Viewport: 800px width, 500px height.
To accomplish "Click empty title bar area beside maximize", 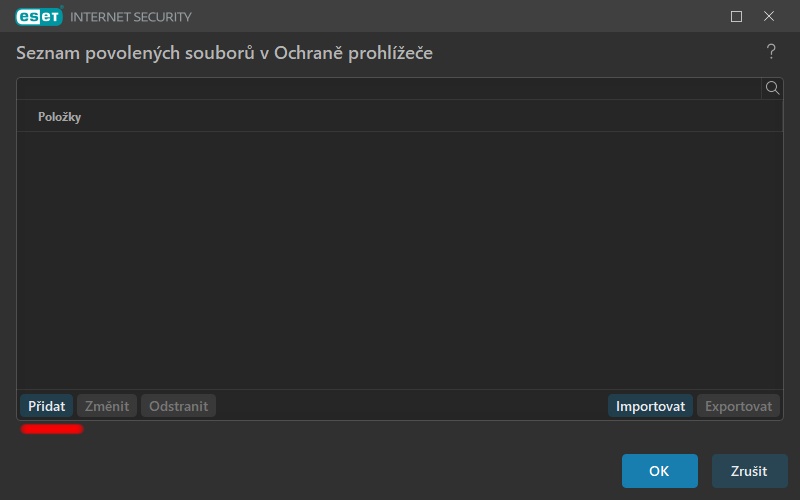I will pyautogui.click(x=459, y=16).
